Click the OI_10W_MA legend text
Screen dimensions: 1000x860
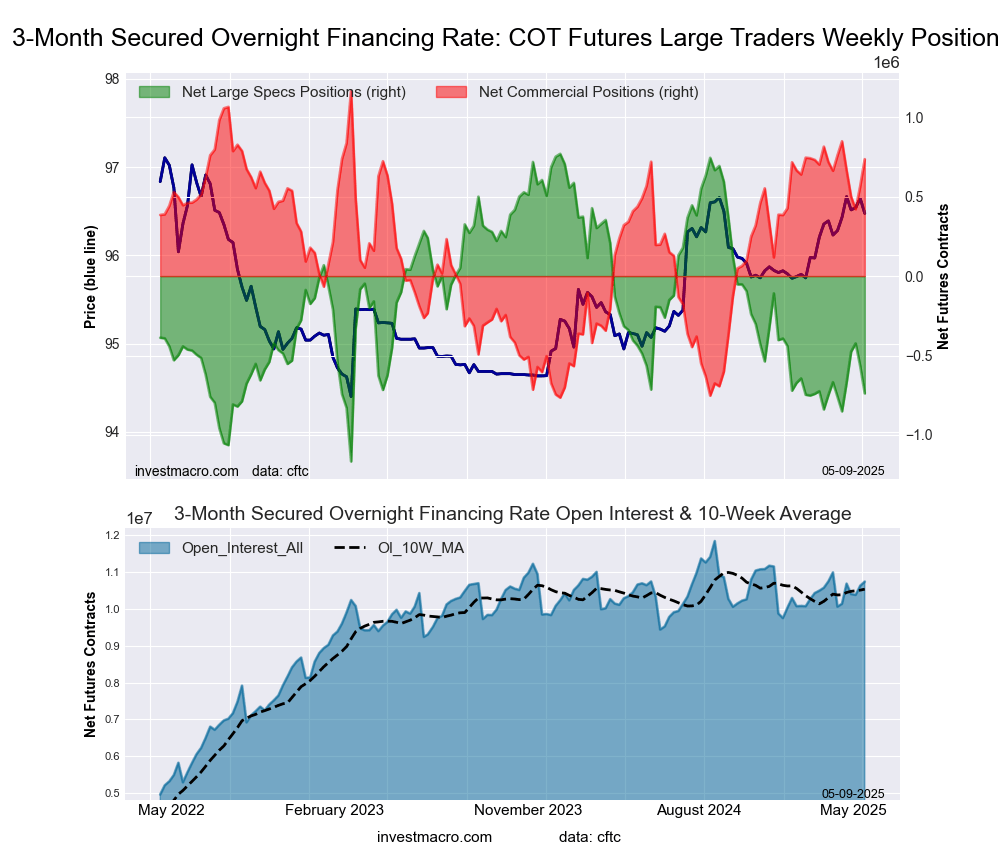point(420,547)
